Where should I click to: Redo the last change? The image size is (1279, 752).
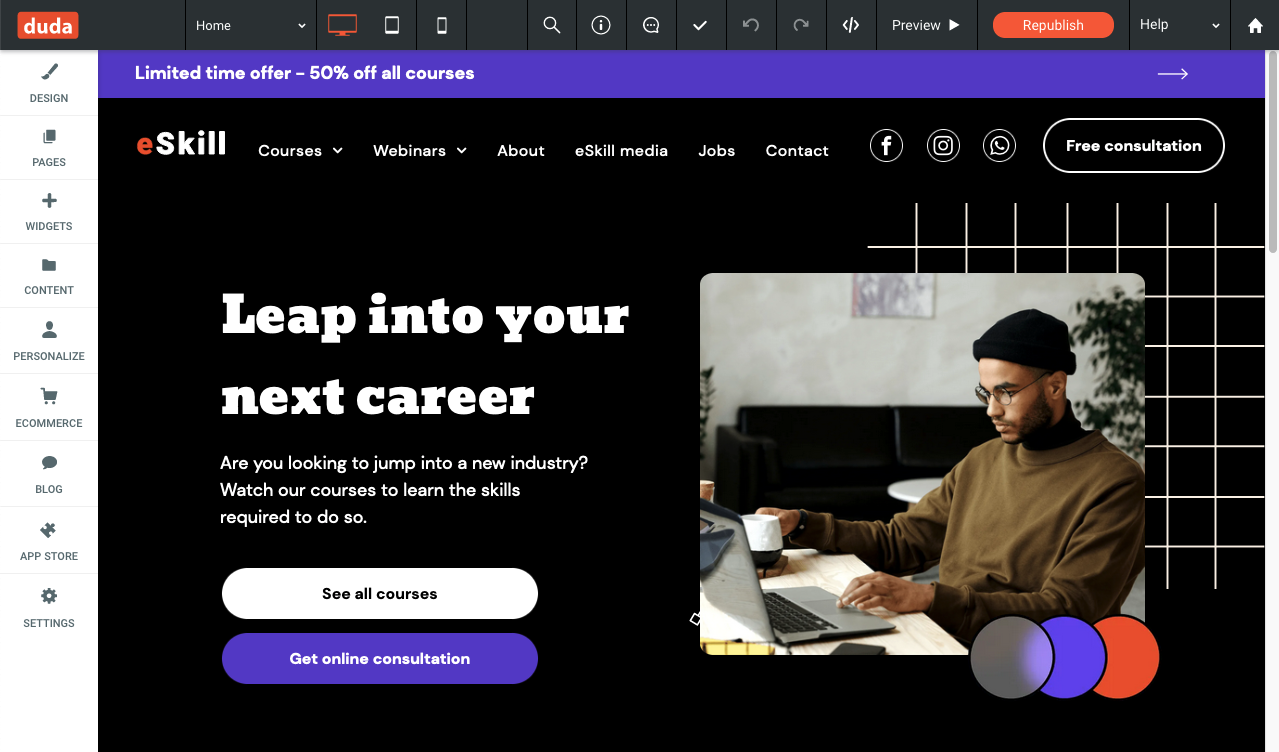[x=801, y=25]
